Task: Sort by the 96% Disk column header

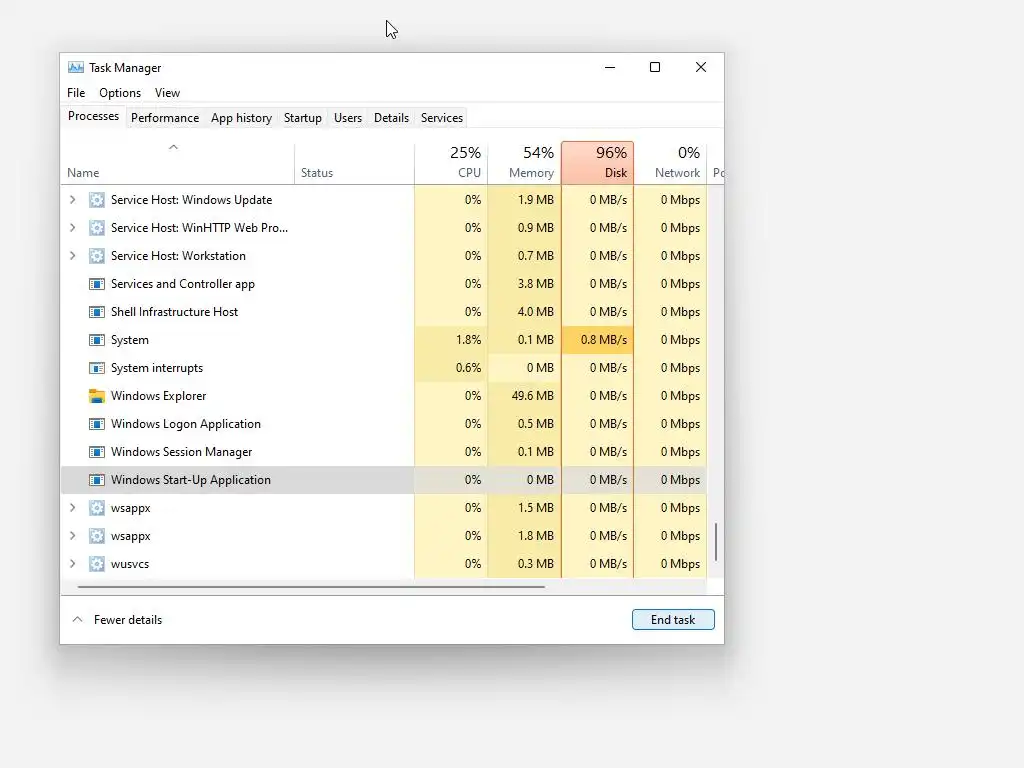Action: tap(598, 163)
